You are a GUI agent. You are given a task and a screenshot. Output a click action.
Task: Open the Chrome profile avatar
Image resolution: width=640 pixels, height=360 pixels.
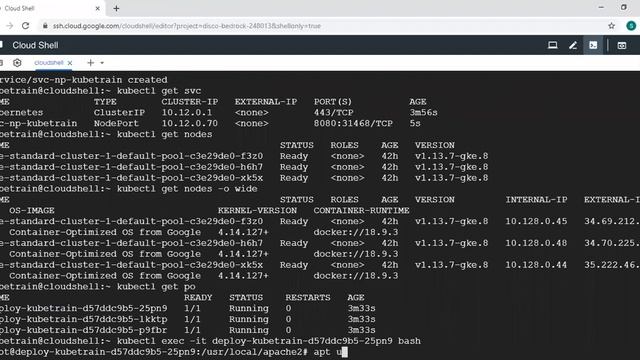pos(631,26)
